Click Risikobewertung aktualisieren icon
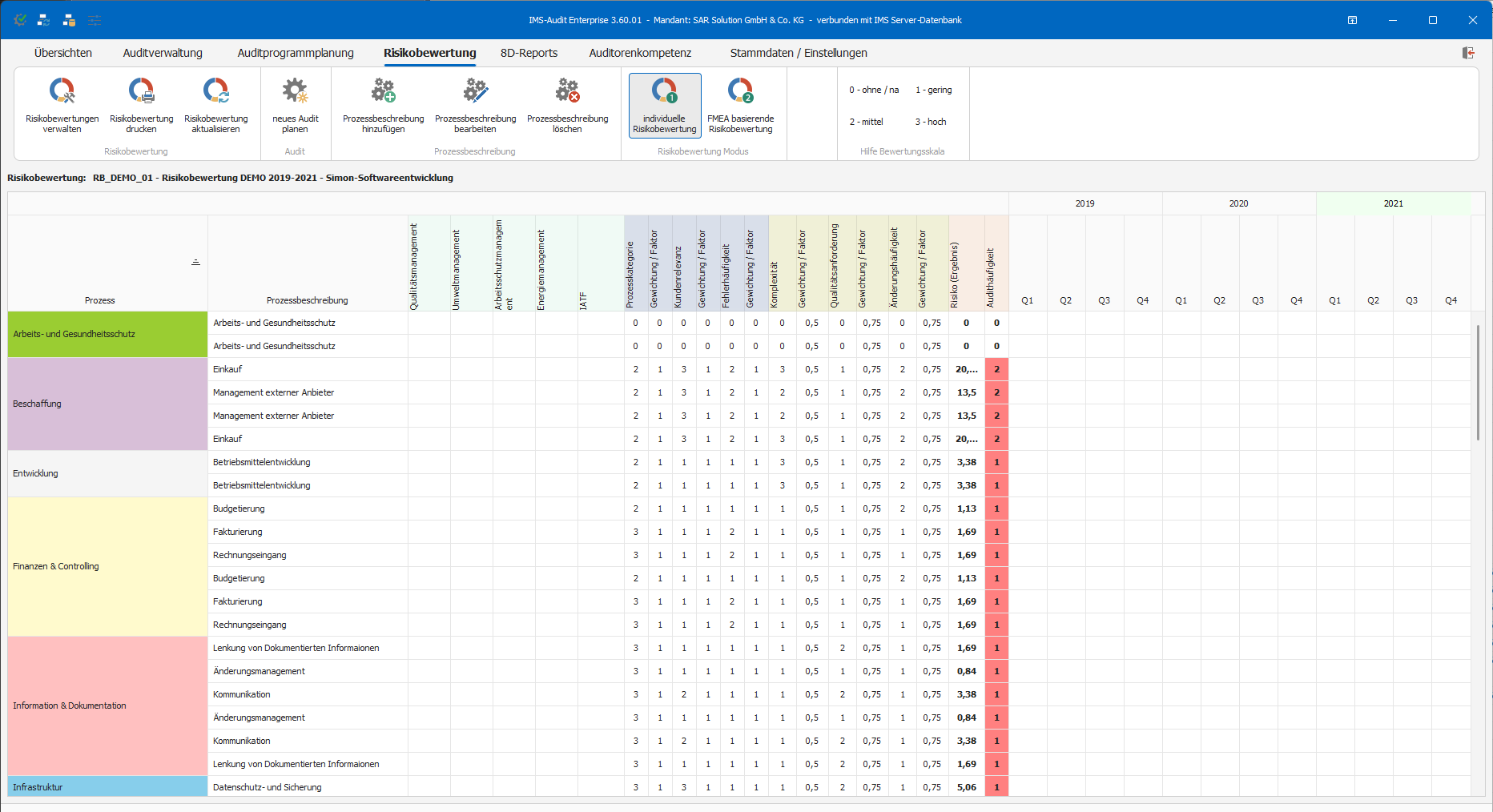Viewport: 1493px width, 812px height. [215, 106]
